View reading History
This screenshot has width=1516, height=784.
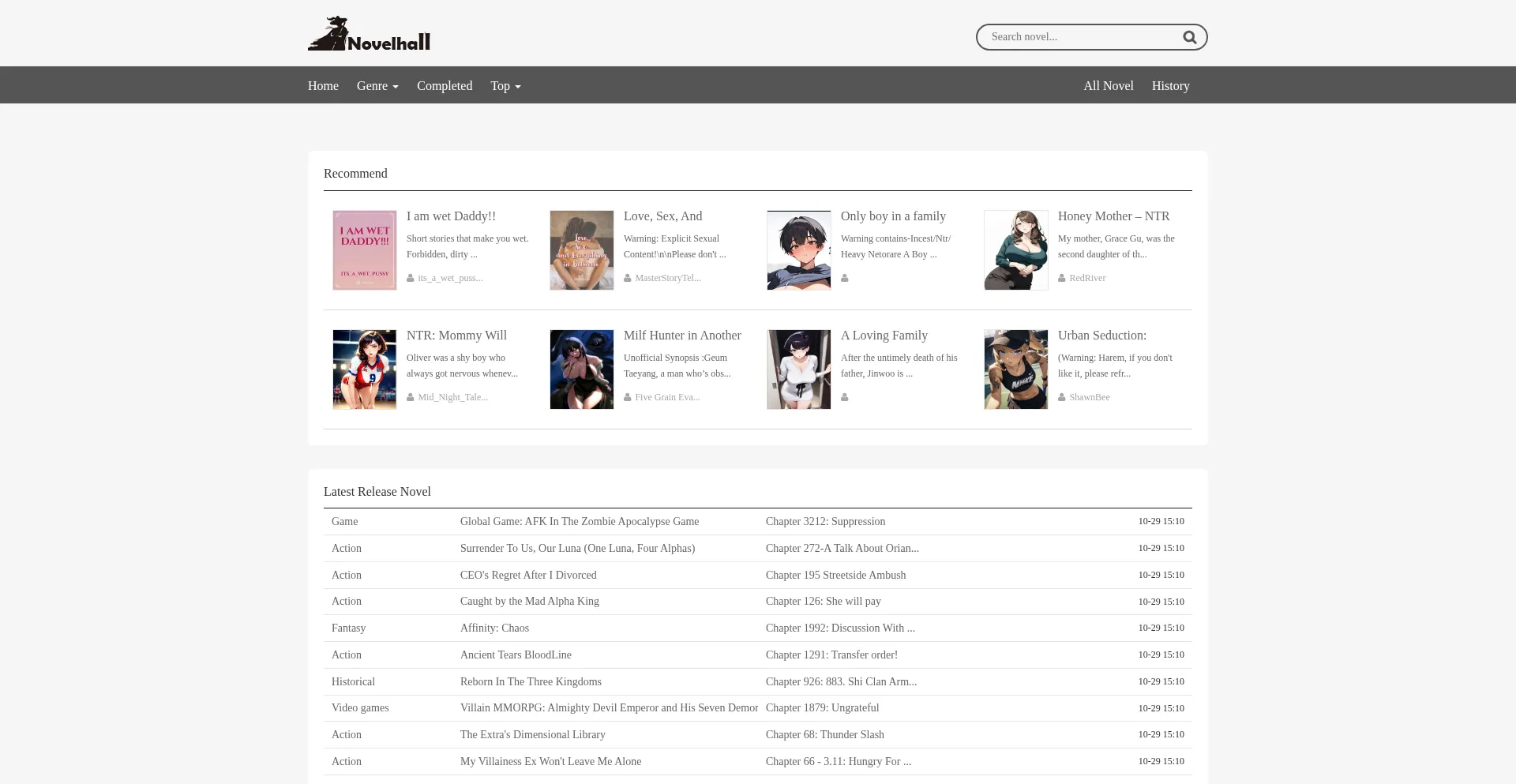[1170, 86]
